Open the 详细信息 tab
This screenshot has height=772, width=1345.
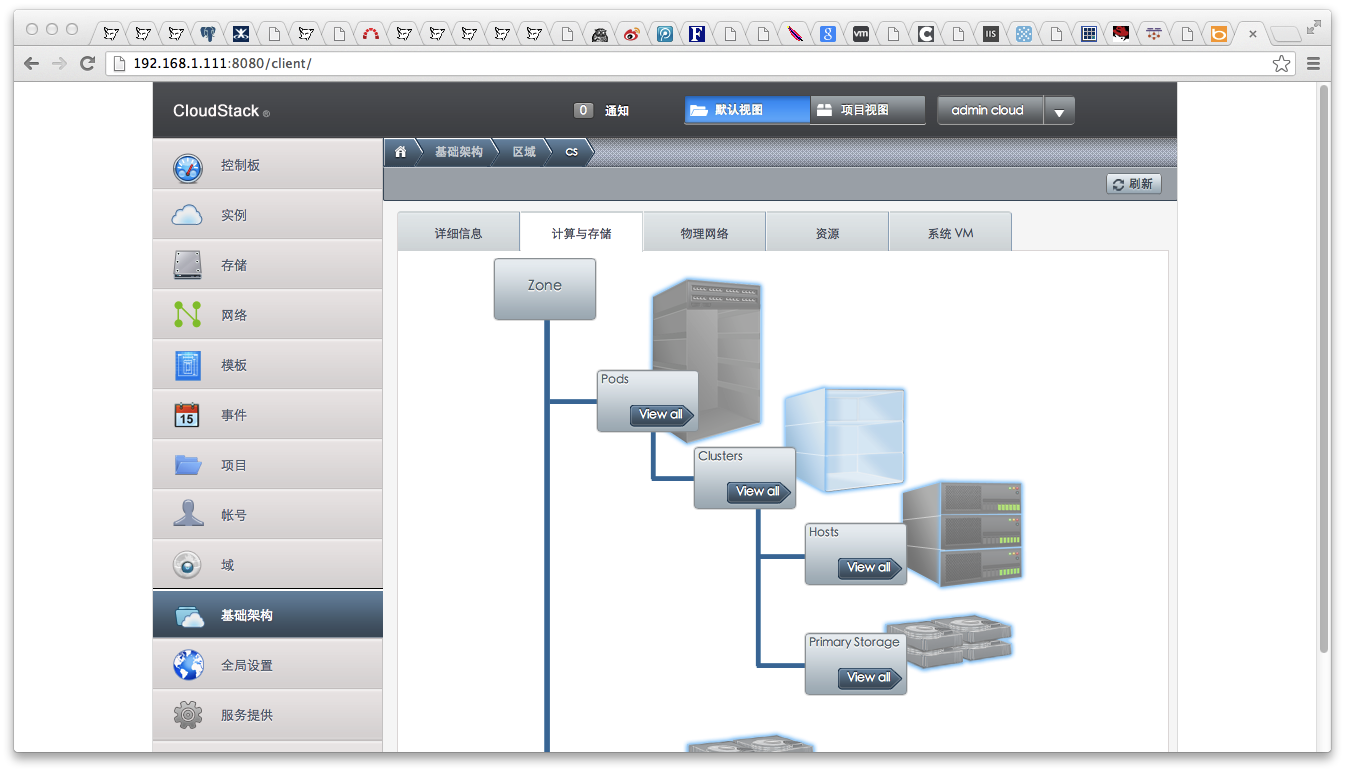coord(458,233)
